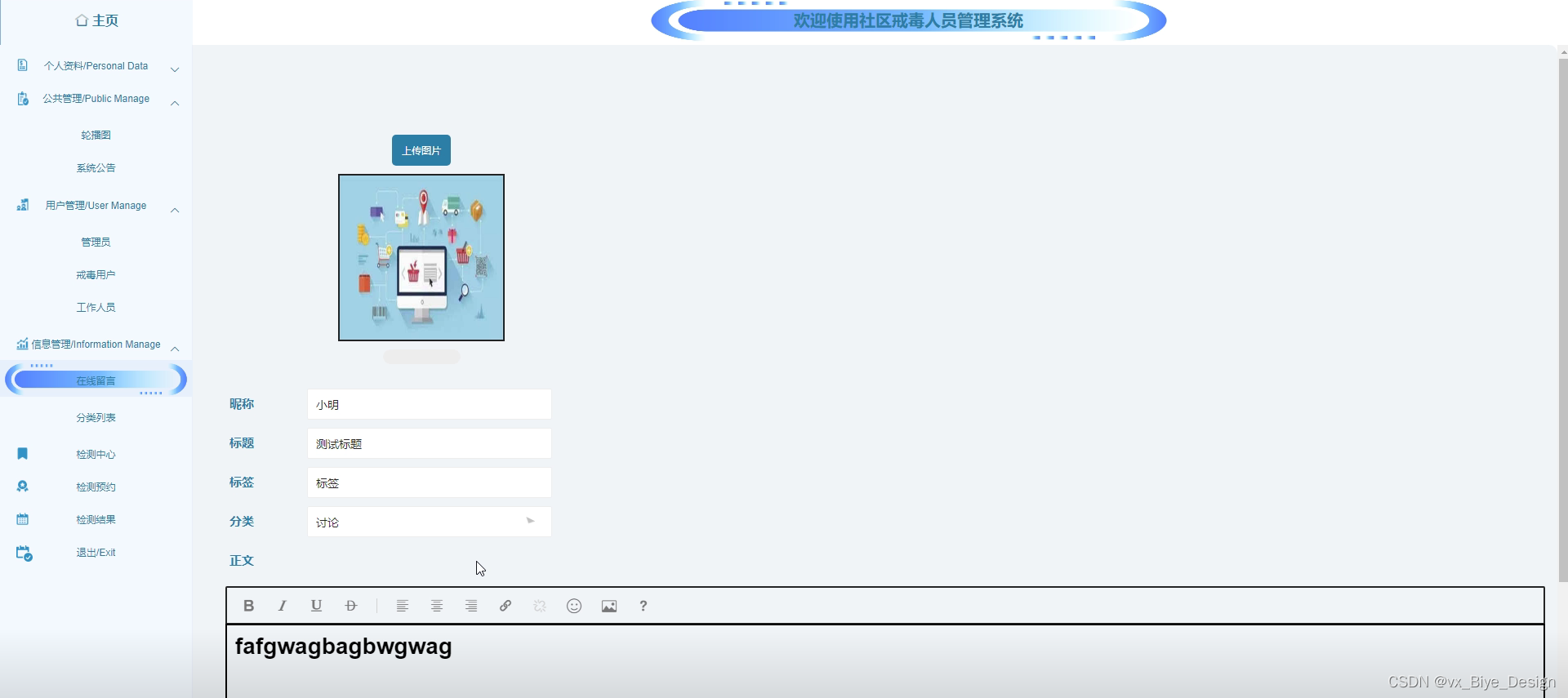Apply strikethrough formatting

(351, 606)
